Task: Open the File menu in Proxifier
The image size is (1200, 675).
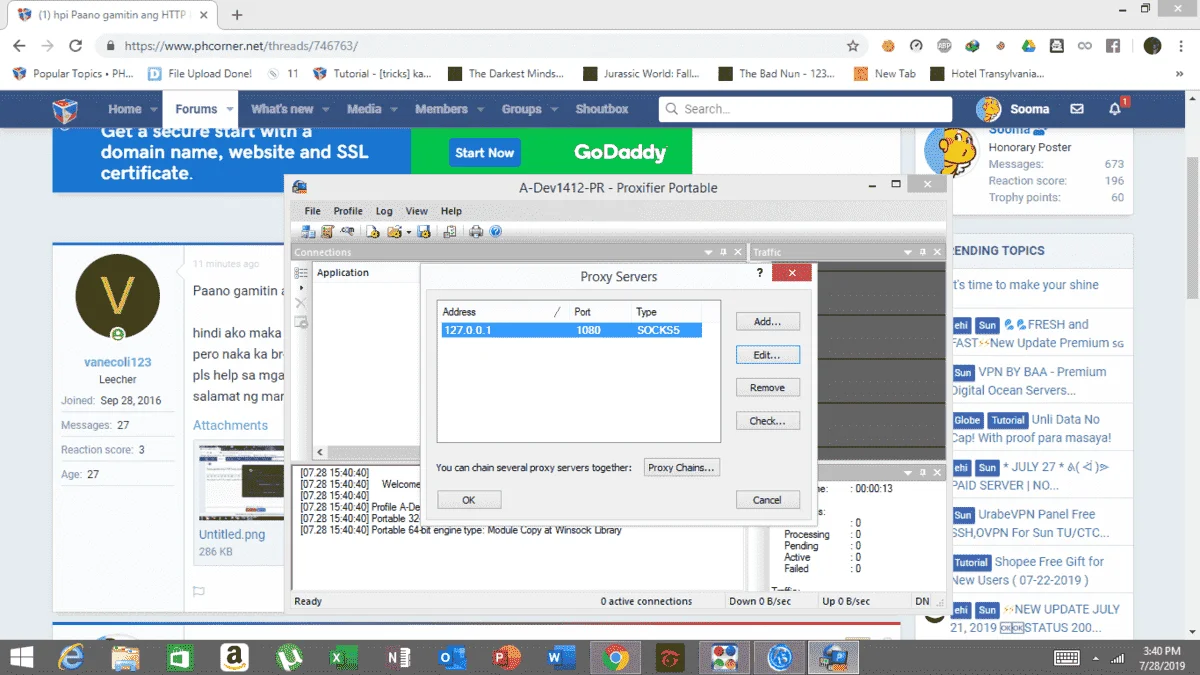Action: tap(313, 211)
